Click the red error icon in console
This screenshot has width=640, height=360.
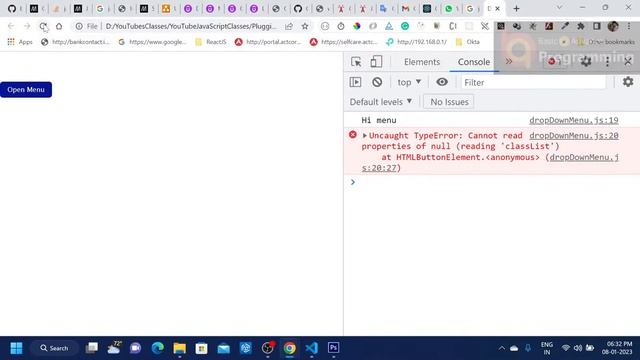click(353, 135)
